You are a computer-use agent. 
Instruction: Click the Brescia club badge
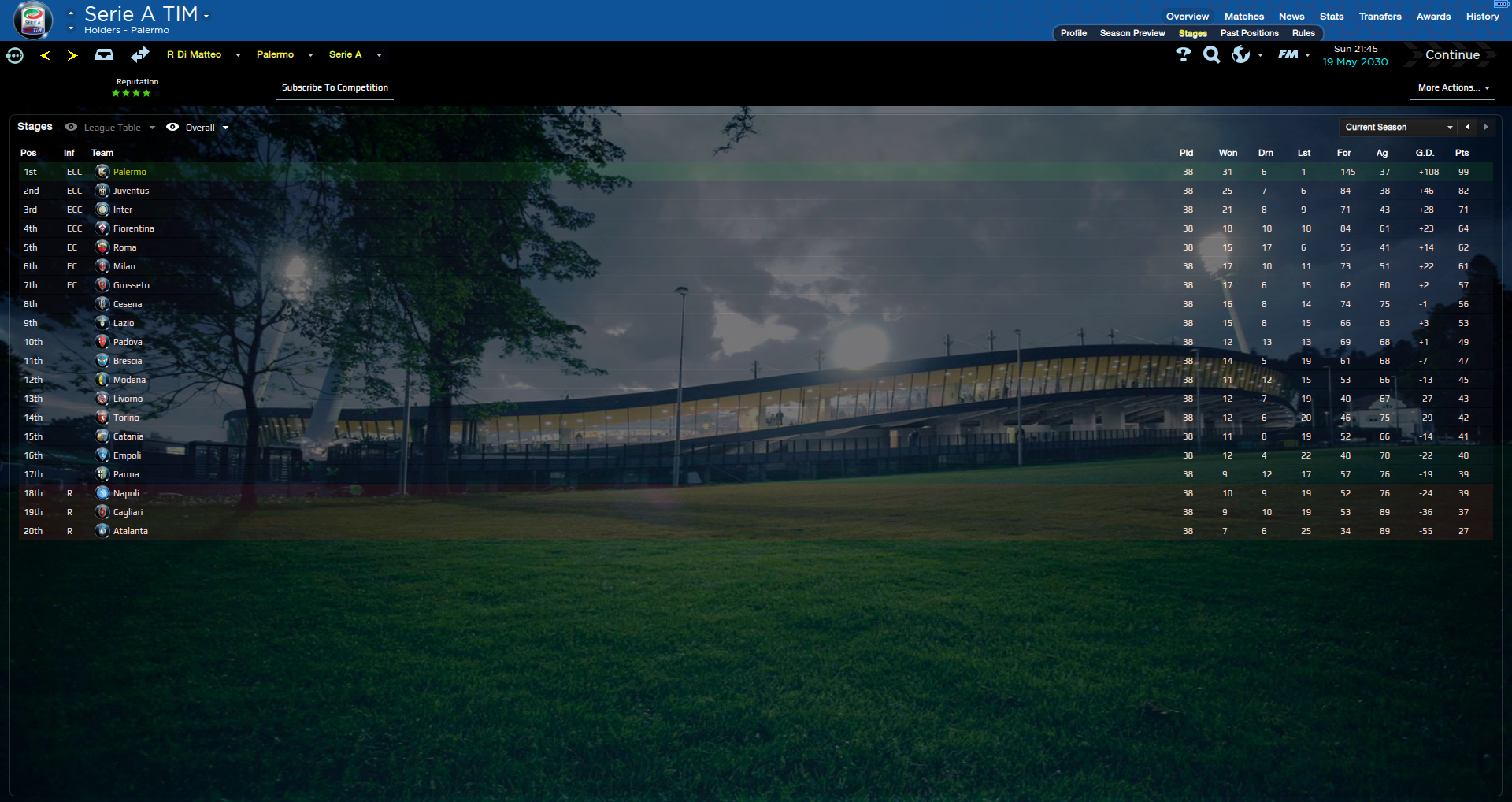[102, 361]
